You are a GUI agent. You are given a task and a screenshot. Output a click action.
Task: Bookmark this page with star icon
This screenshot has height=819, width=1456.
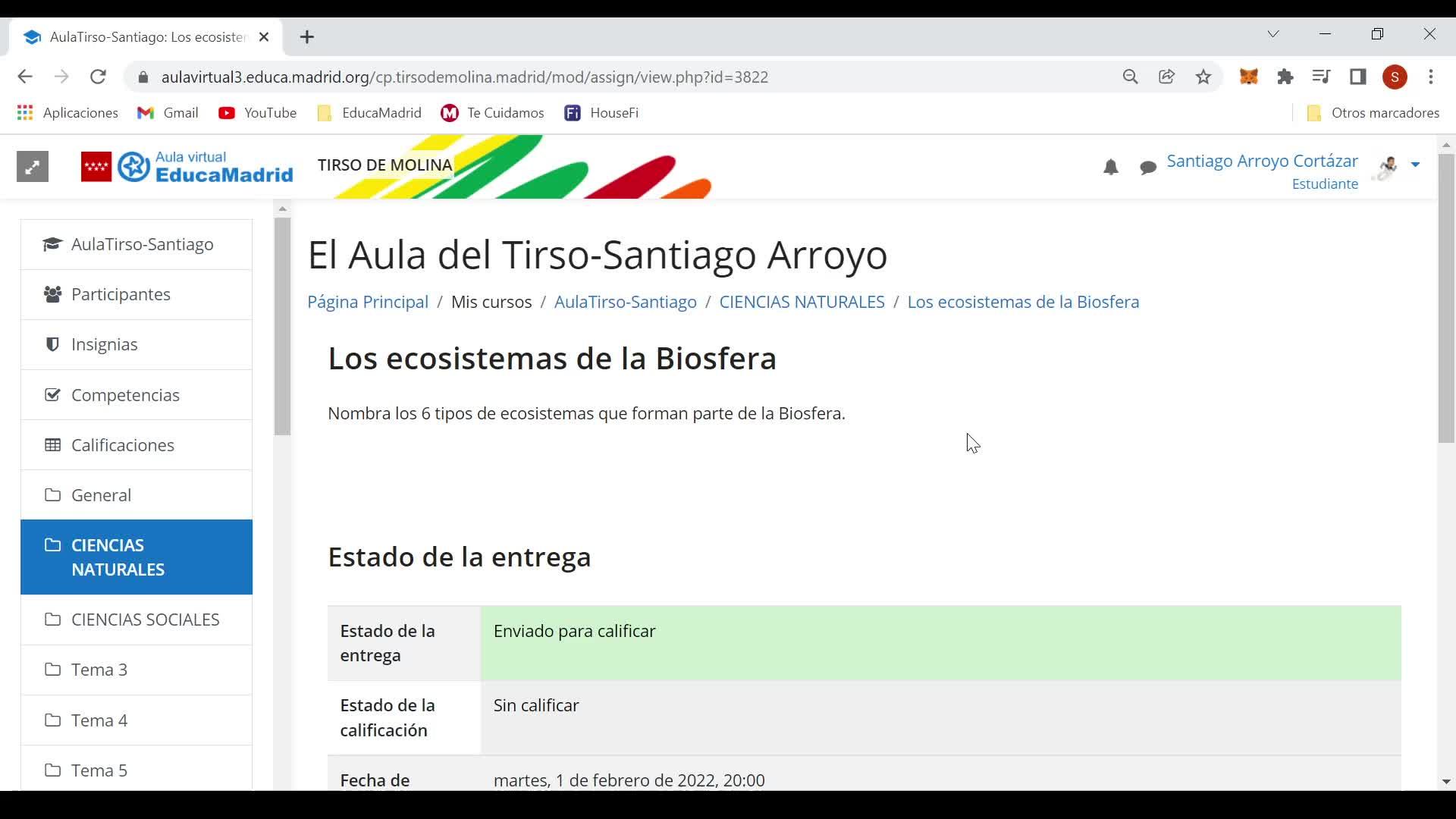[x=1203, y=77]
